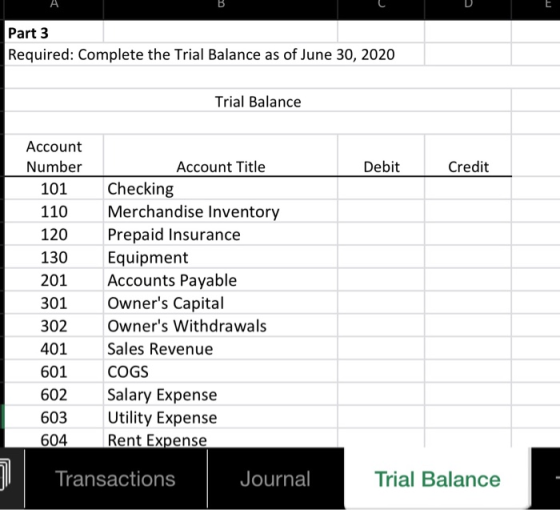
Task: Click the 'Debit' header cell
Action: pyautogui.click(x=381, y=156)
